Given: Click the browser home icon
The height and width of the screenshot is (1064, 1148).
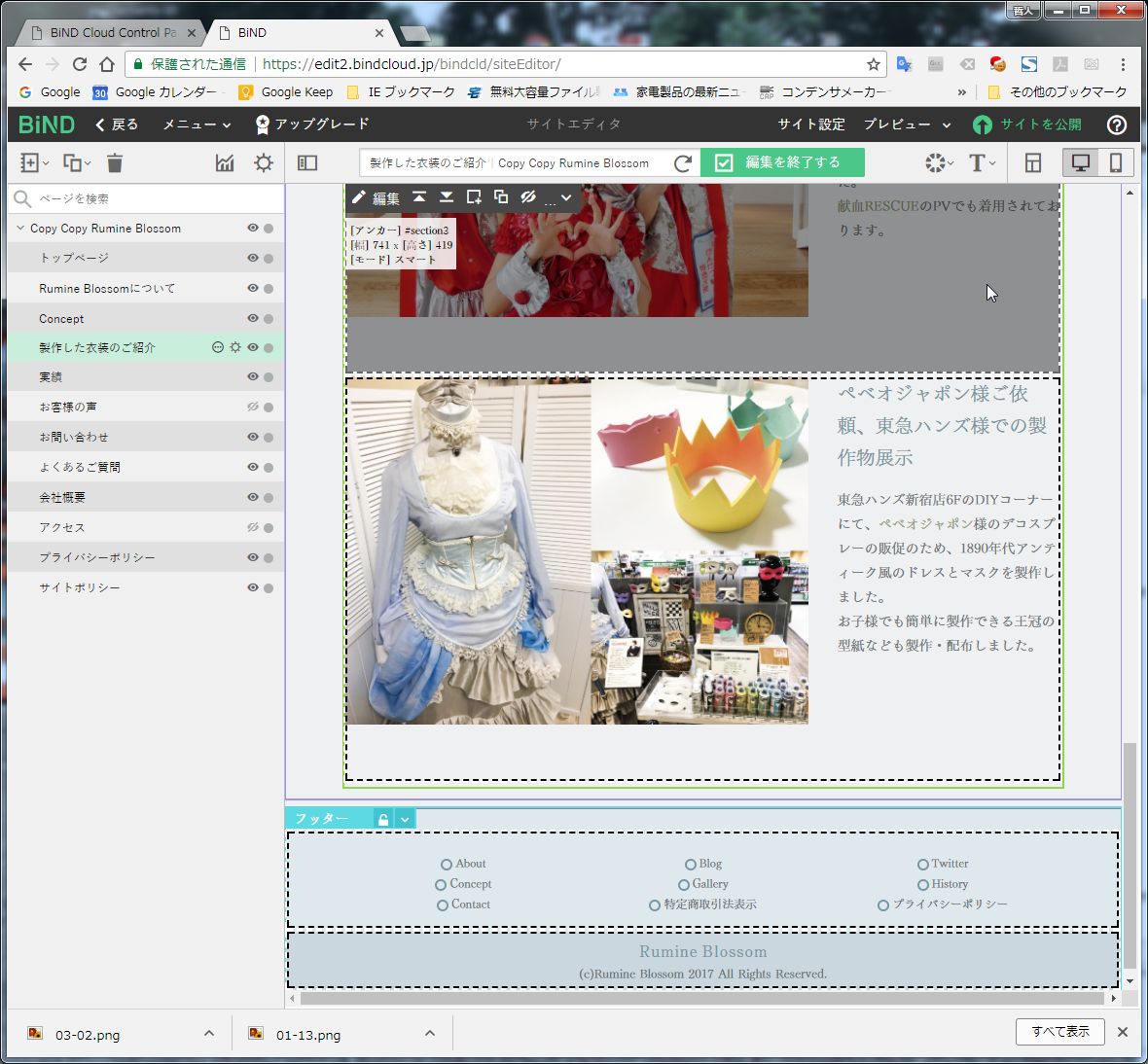Looking at the screenshot, I should 107,64.
